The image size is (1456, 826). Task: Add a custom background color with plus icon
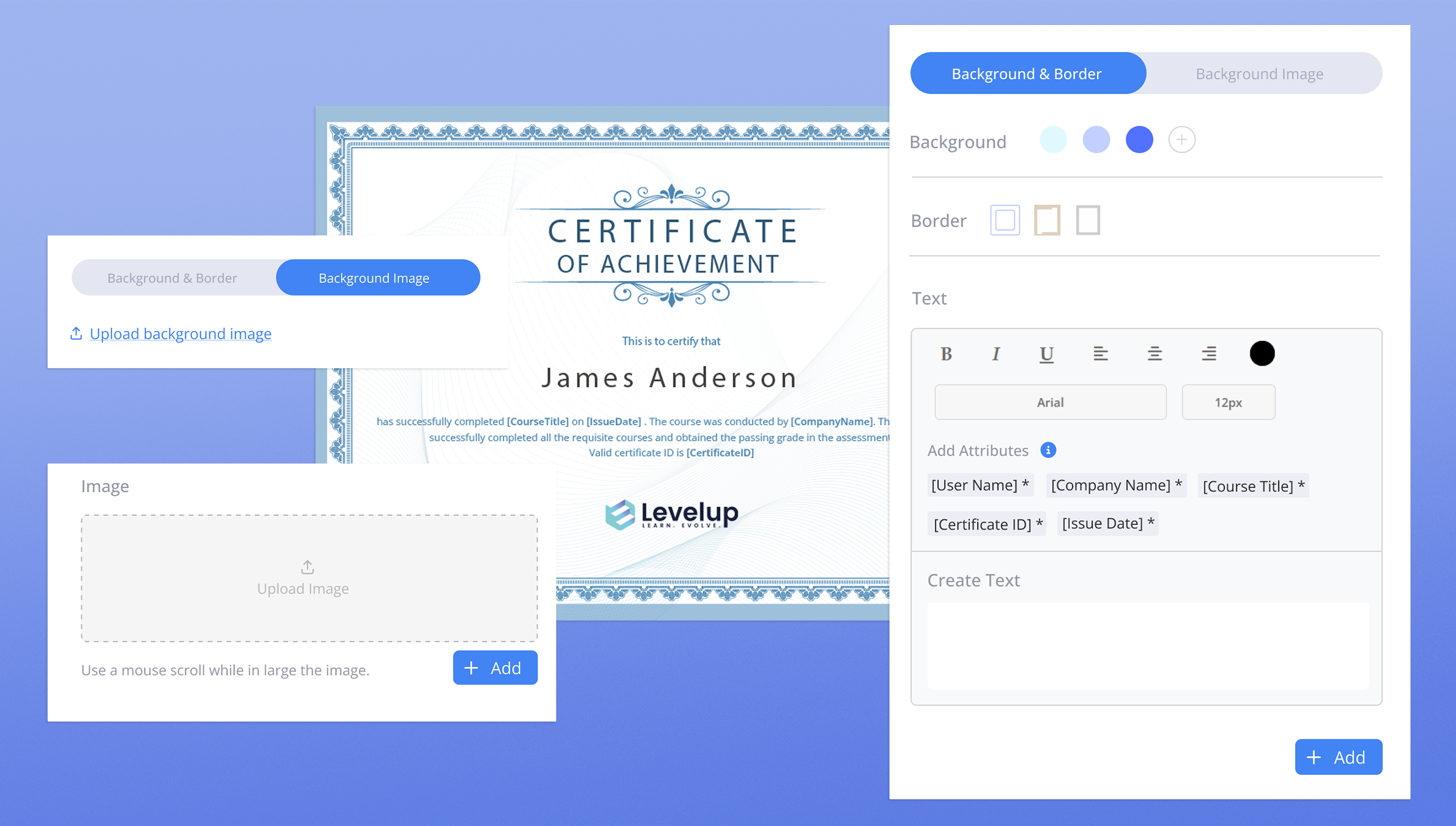click(x=1182, y=140)
